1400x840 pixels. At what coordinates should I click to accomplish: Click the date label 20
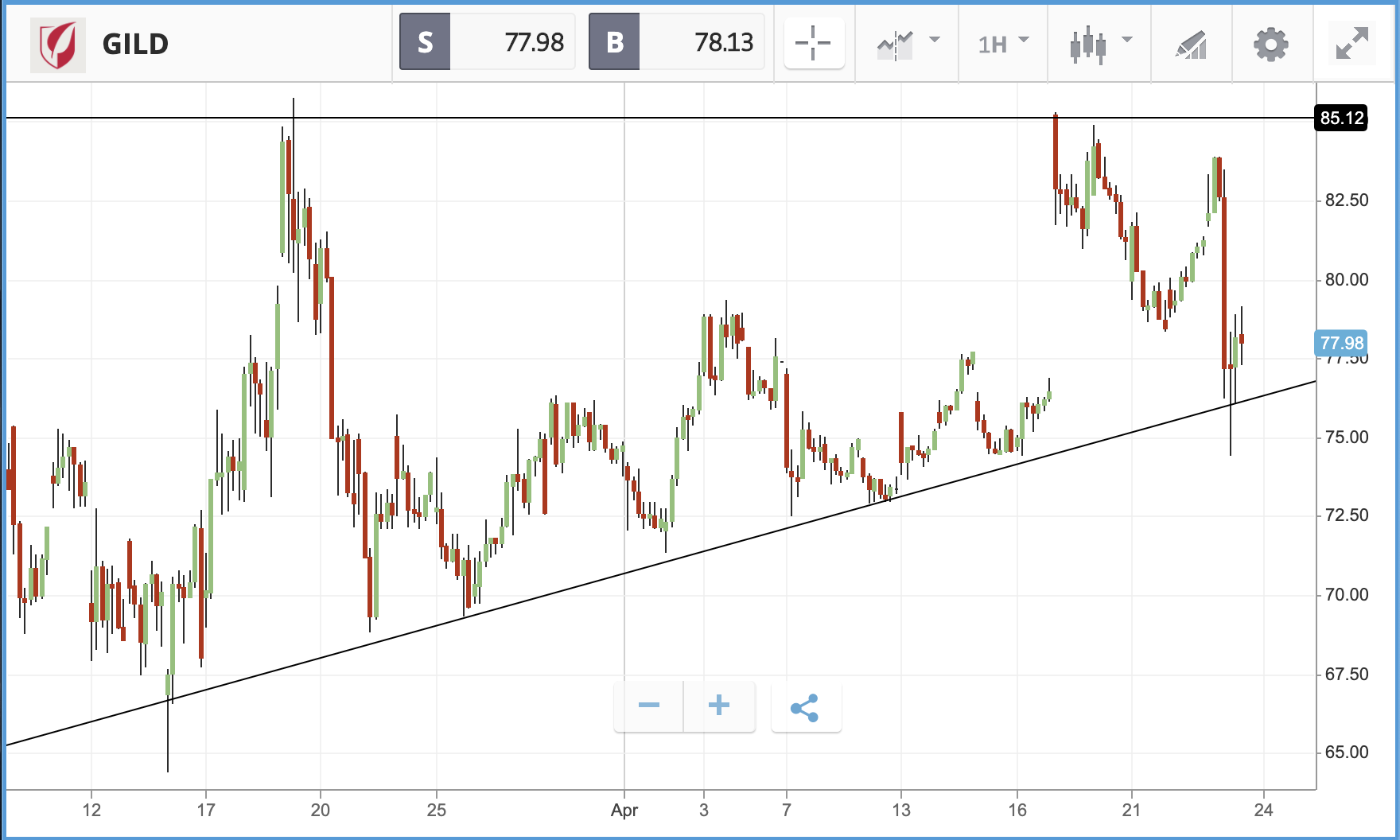(321, 810)
